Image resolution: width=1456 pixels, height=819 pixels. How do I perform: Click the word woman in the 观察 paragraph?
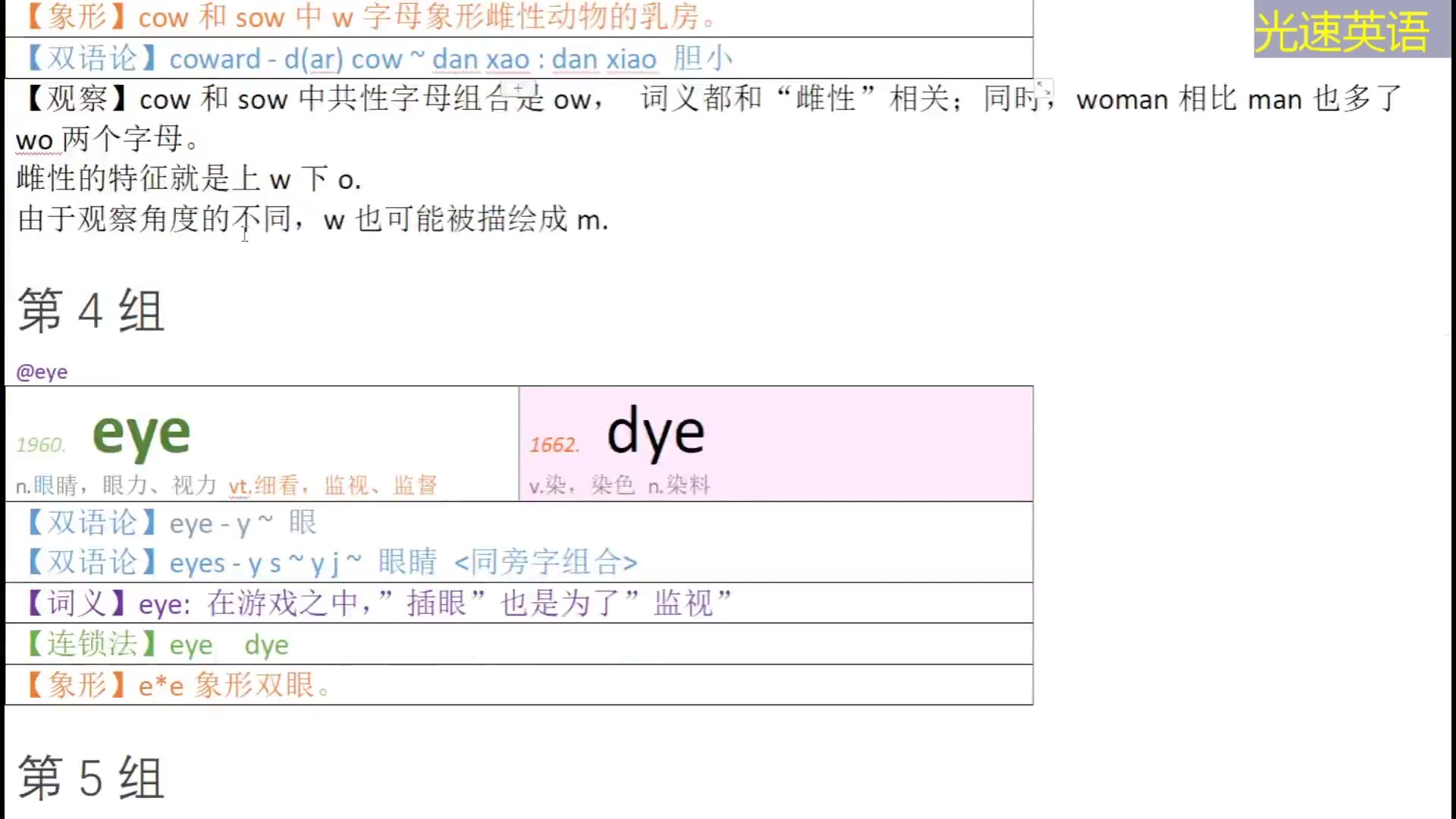pyautogui.click(x=1122, y=99)
